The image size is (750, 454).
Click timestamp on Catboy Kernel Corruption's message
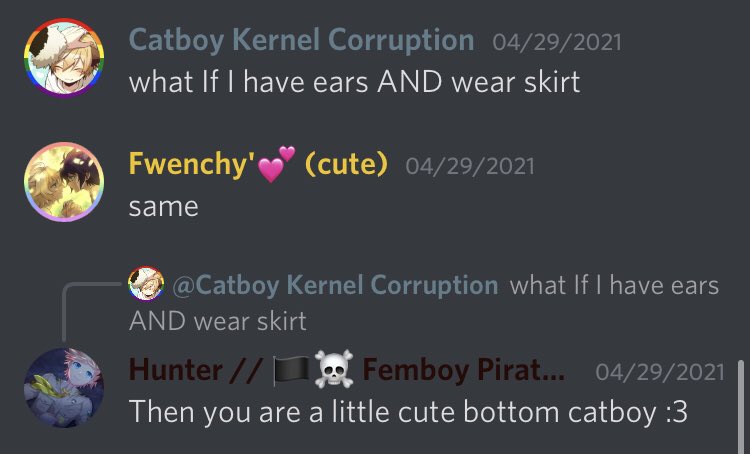coord(557,42)
